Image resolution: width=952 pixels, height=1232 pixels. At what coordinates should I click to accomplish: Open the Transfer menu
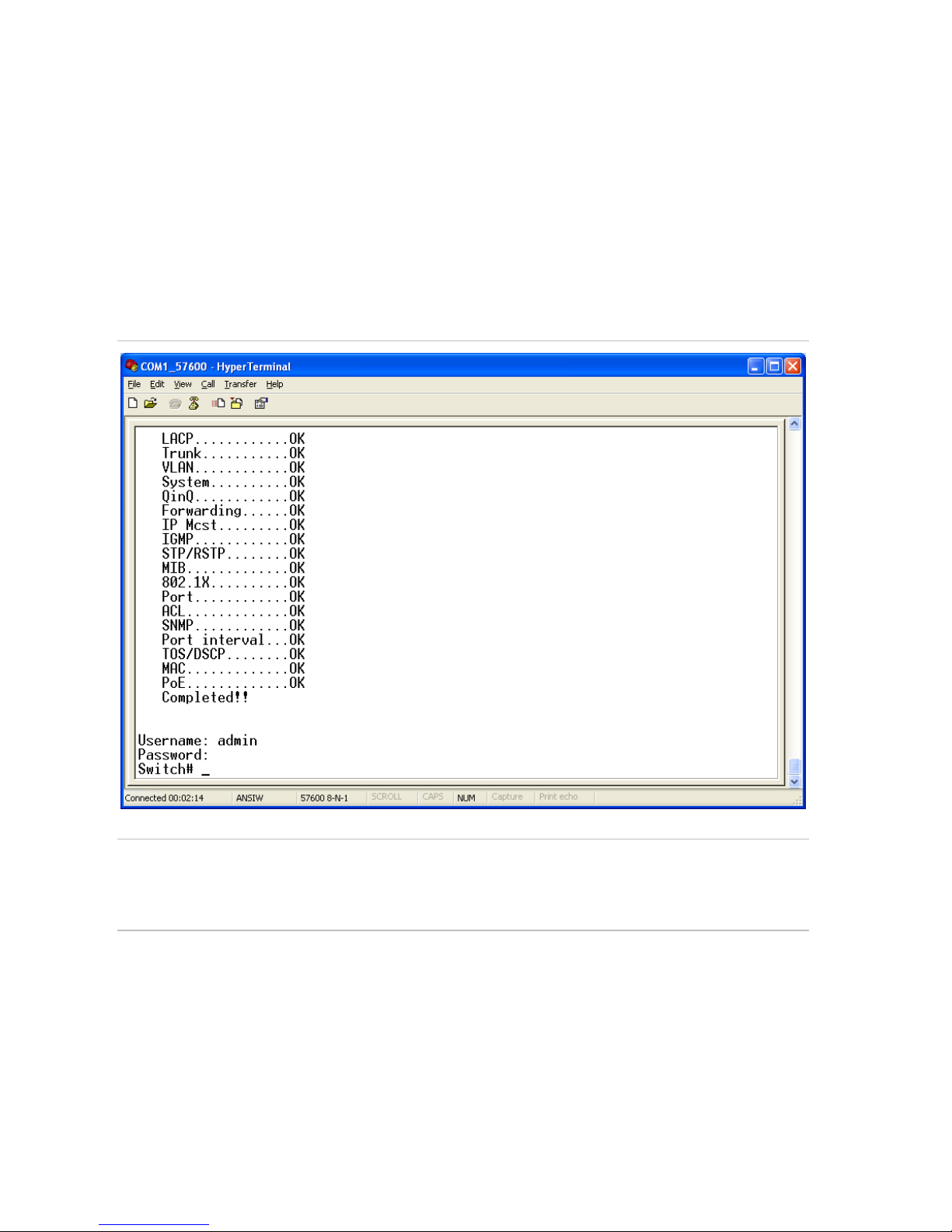pyautogui.click(x=240, y=384)
